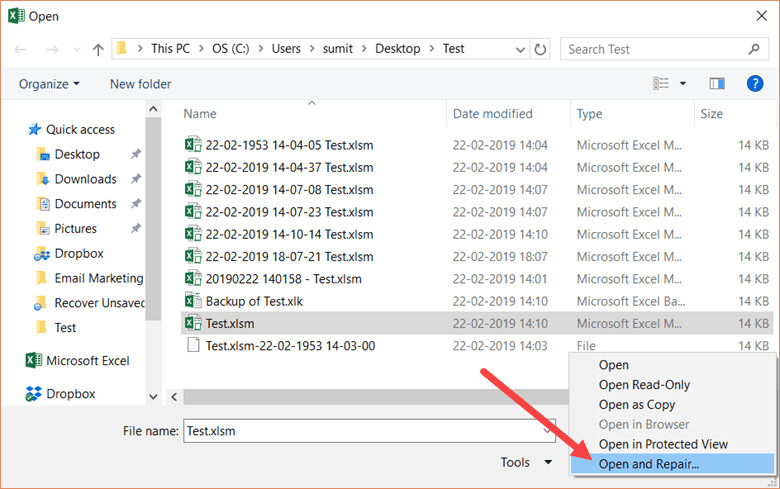Open the Tools dropdown
The image size is (780, 489).
click(x=526, y=462)
